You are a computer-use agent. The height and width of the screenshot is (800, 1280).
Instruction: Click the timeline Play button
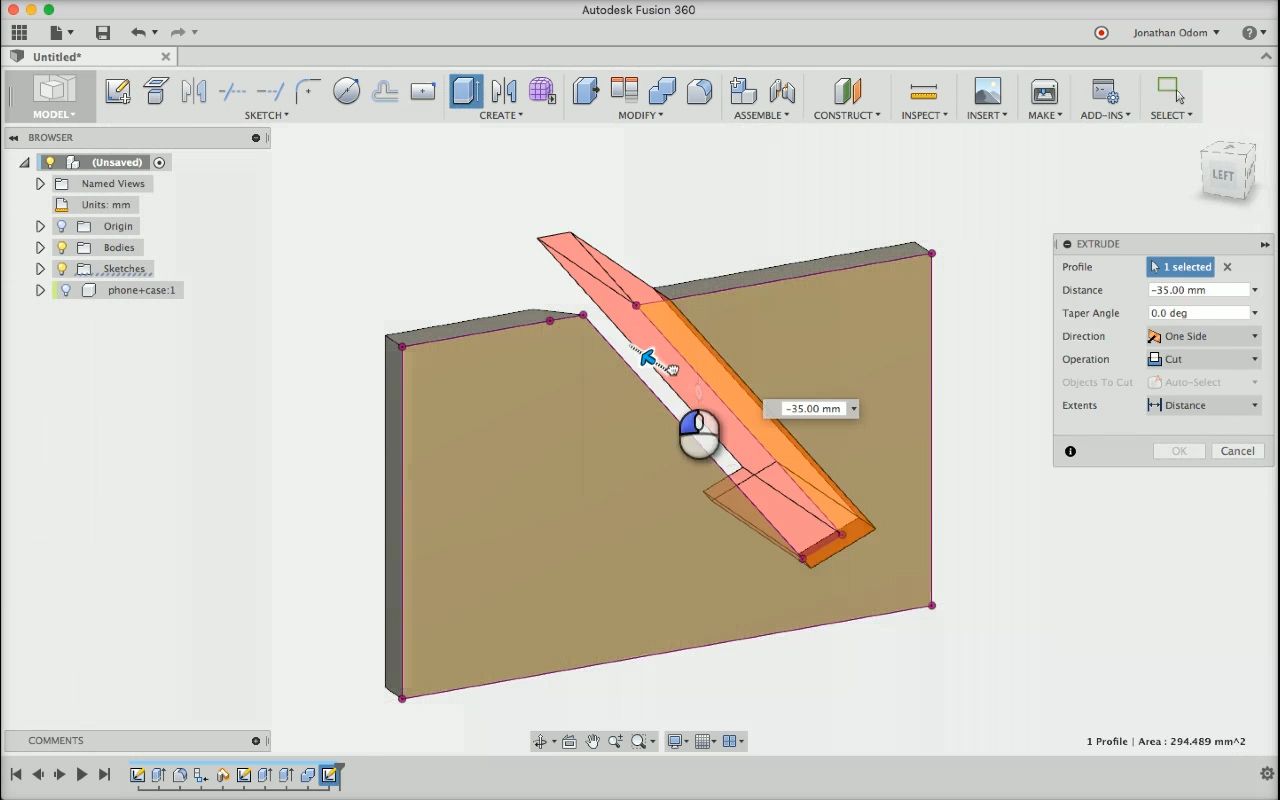[x=81, y=774]
